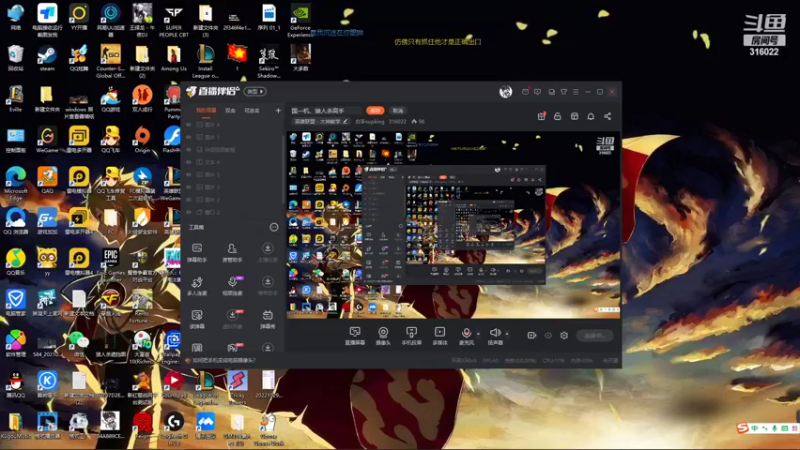The image size is (800, 450).
Task: Click the pencil icon to edit stream category
Action: (x=345, y=121)
